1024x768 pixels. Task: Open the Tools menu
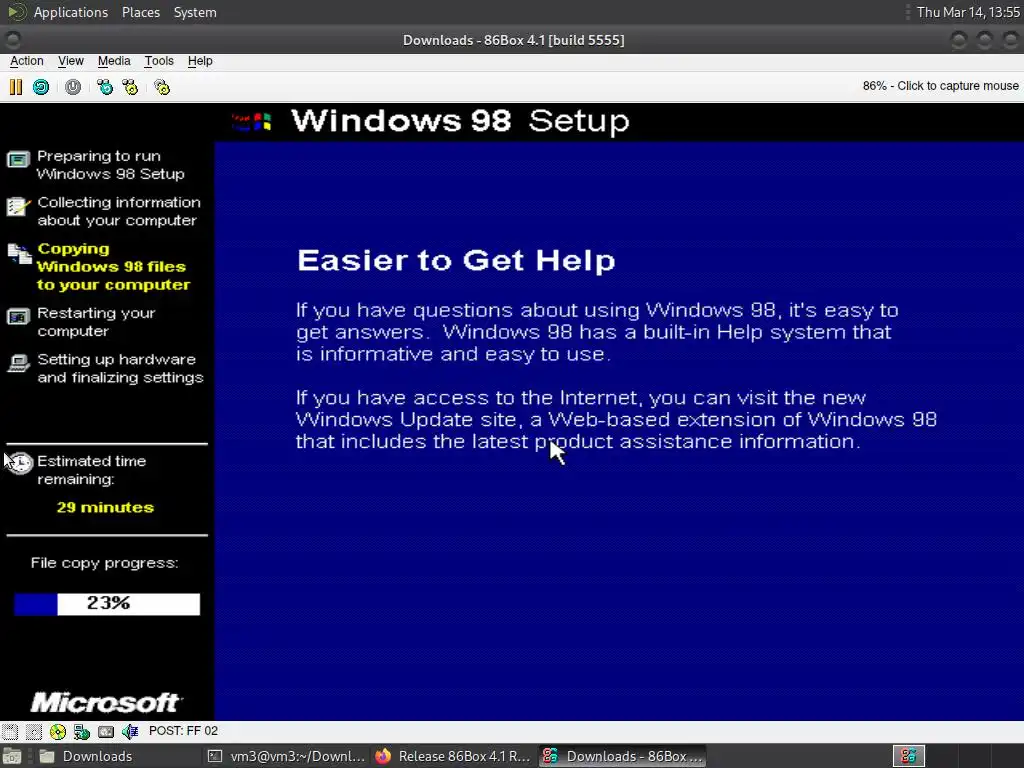coord(159,61)
